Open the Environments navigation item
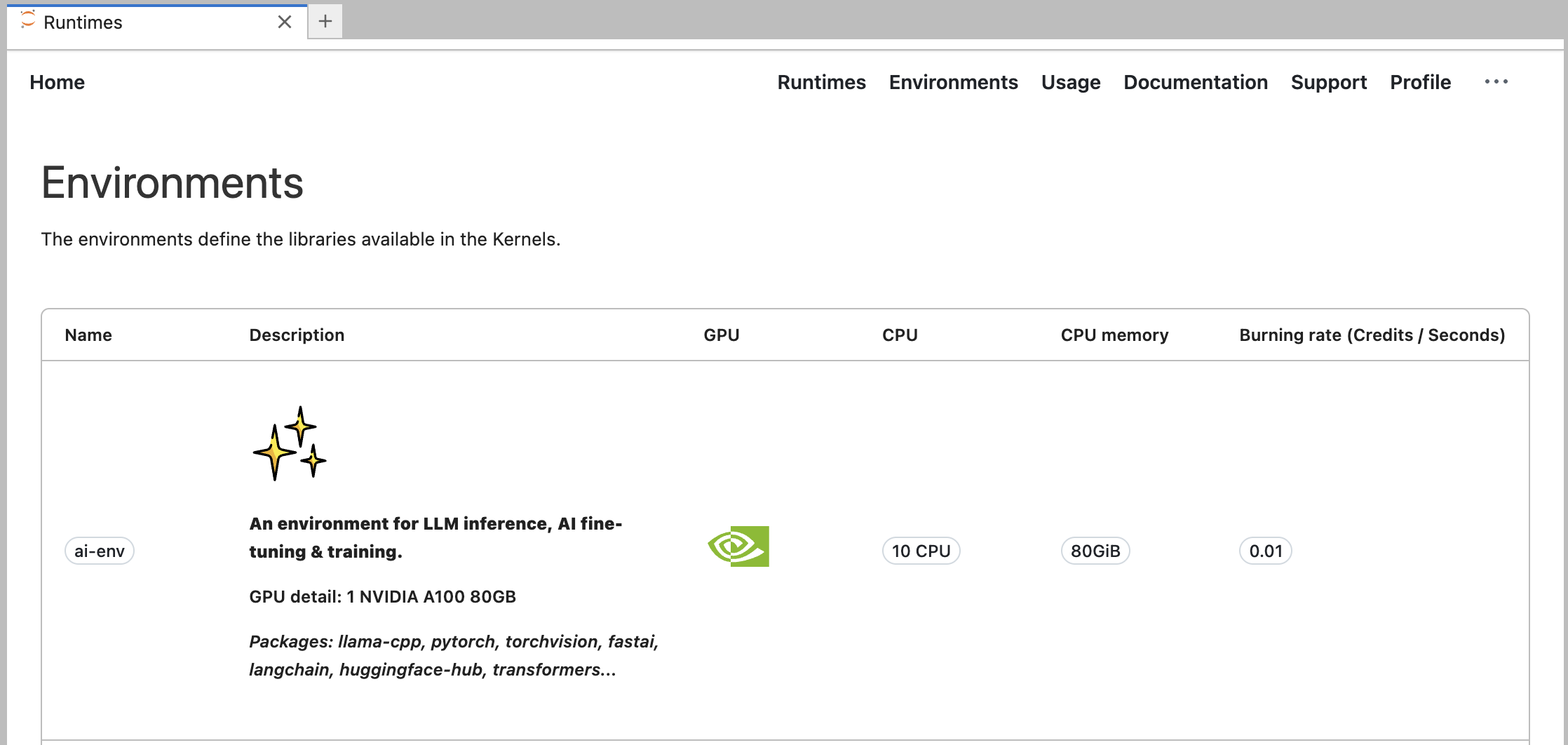Image resolution: width=1568 pixels, height=745 pixels. coord(953,82)
